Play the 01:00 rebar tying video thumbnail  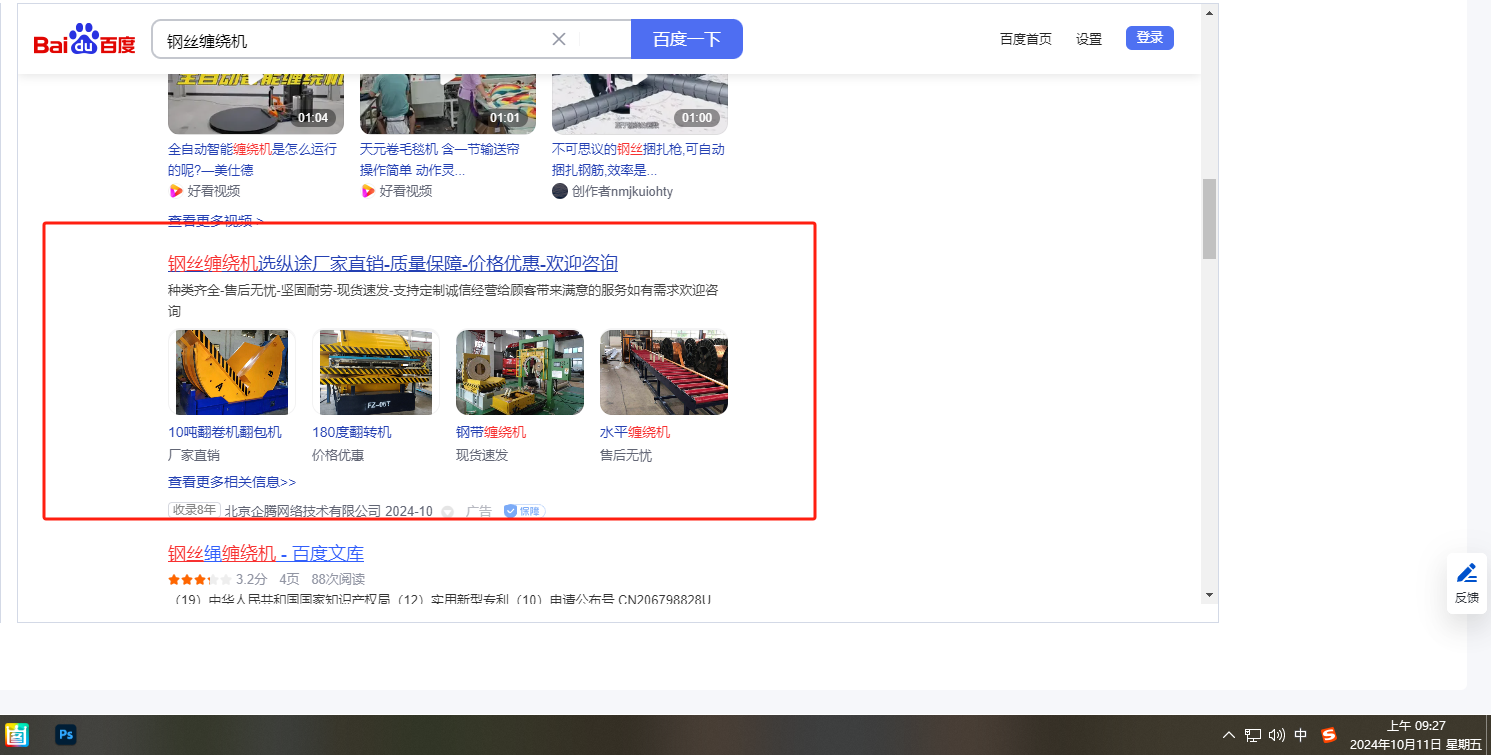(640, 104)
